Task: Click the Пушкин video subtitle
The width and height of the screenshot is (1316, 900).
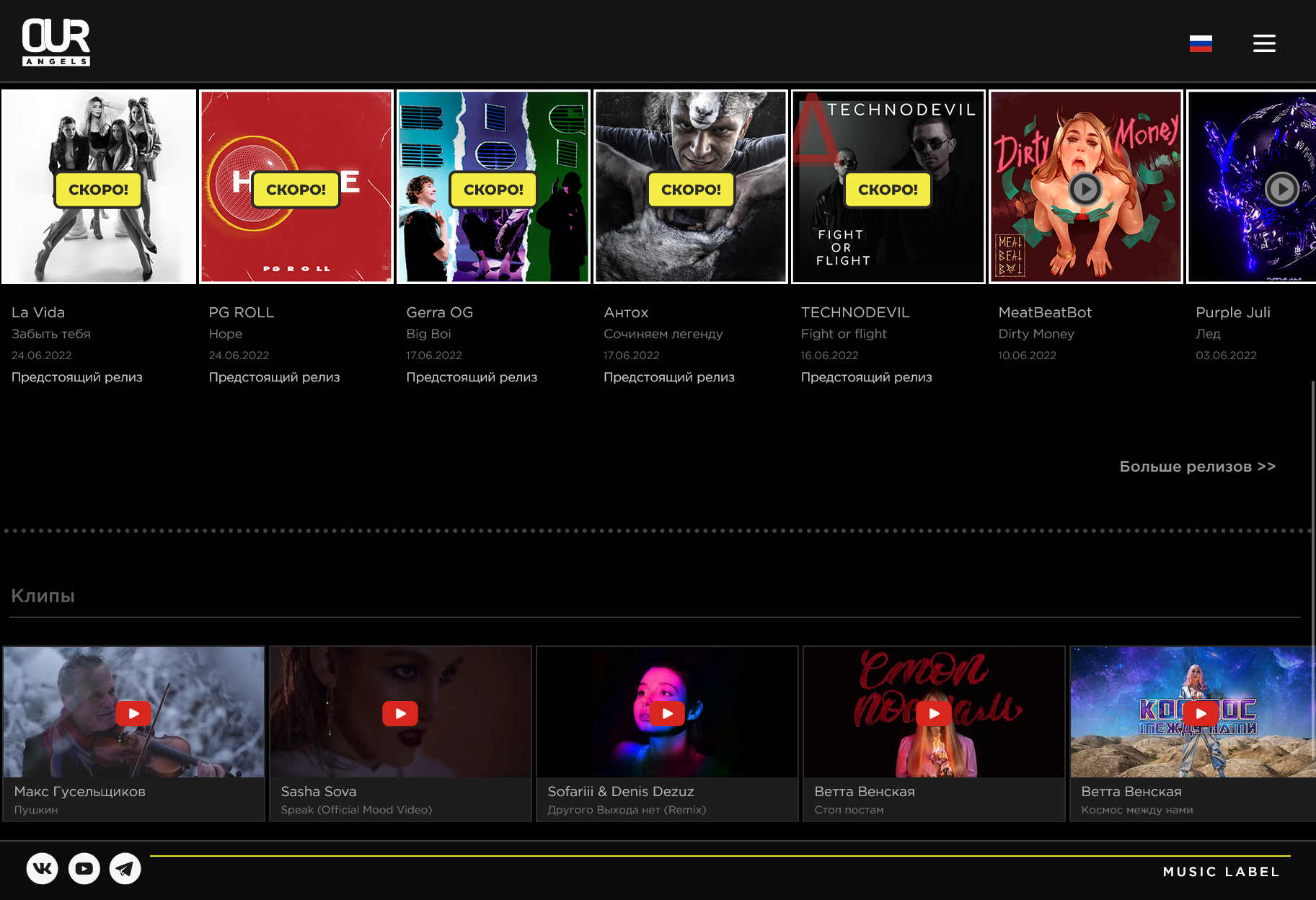Action: tap(36, 810)
